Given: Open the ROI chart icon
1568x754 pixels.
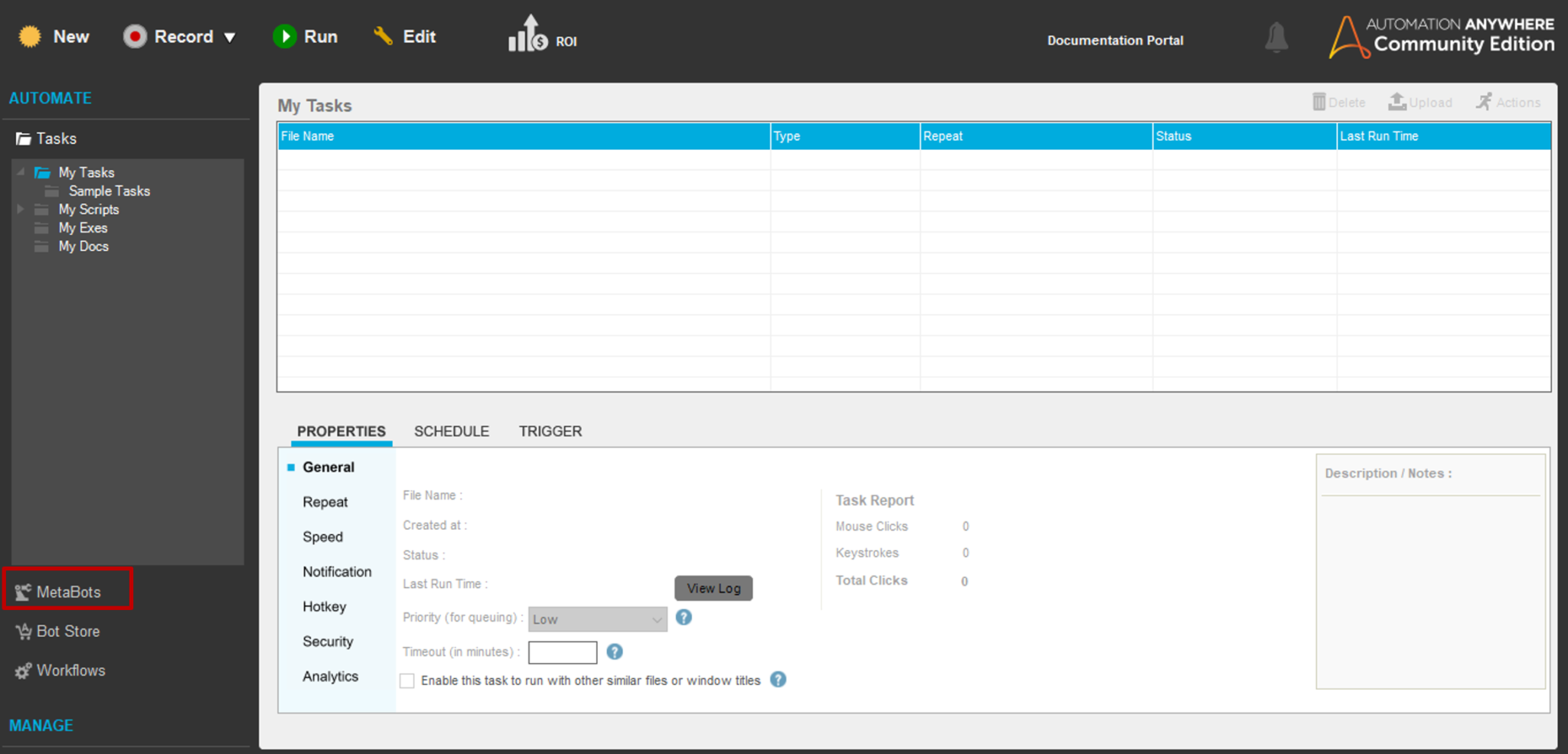Looking at the screenshot, I should [x=528, y=35].
